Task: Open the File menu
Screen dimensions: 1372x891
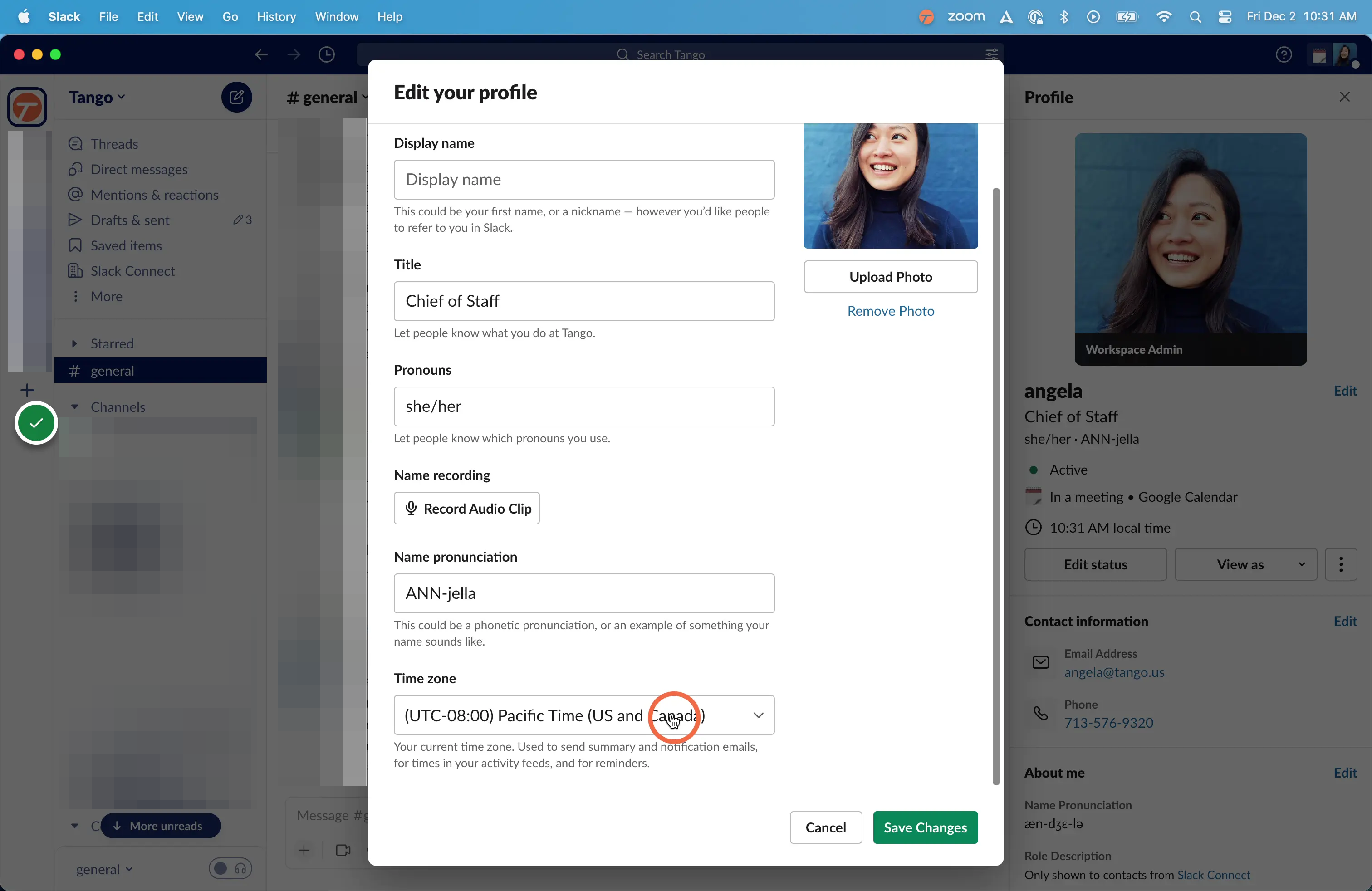Action: click(108, 17)
